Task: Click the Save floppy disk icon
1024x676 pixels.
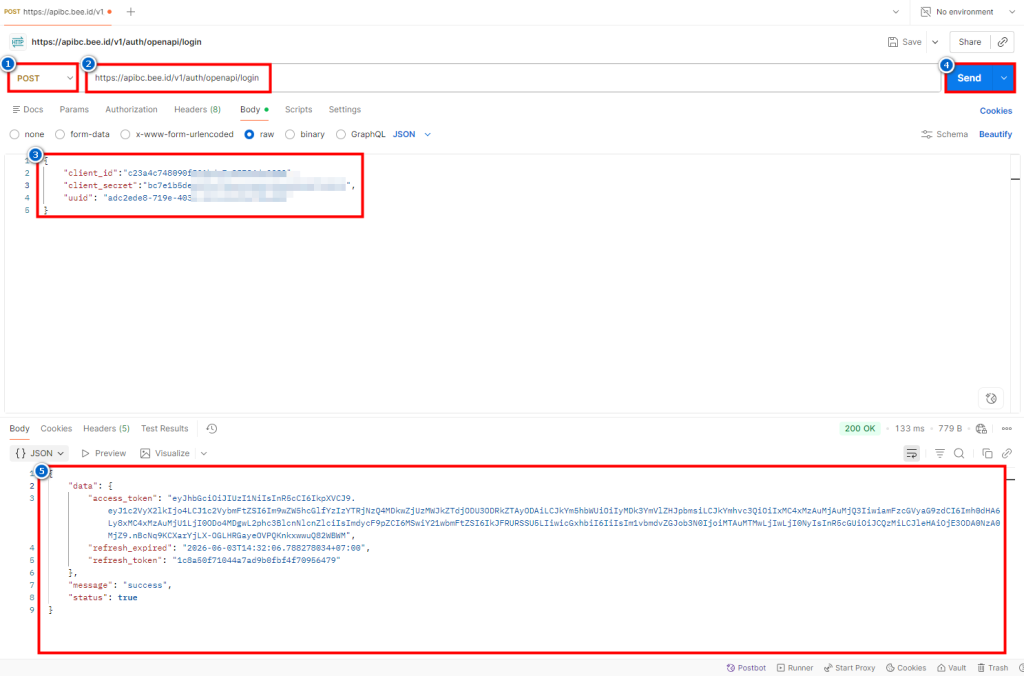Action: pyautogui.click(x=893, y=42)
